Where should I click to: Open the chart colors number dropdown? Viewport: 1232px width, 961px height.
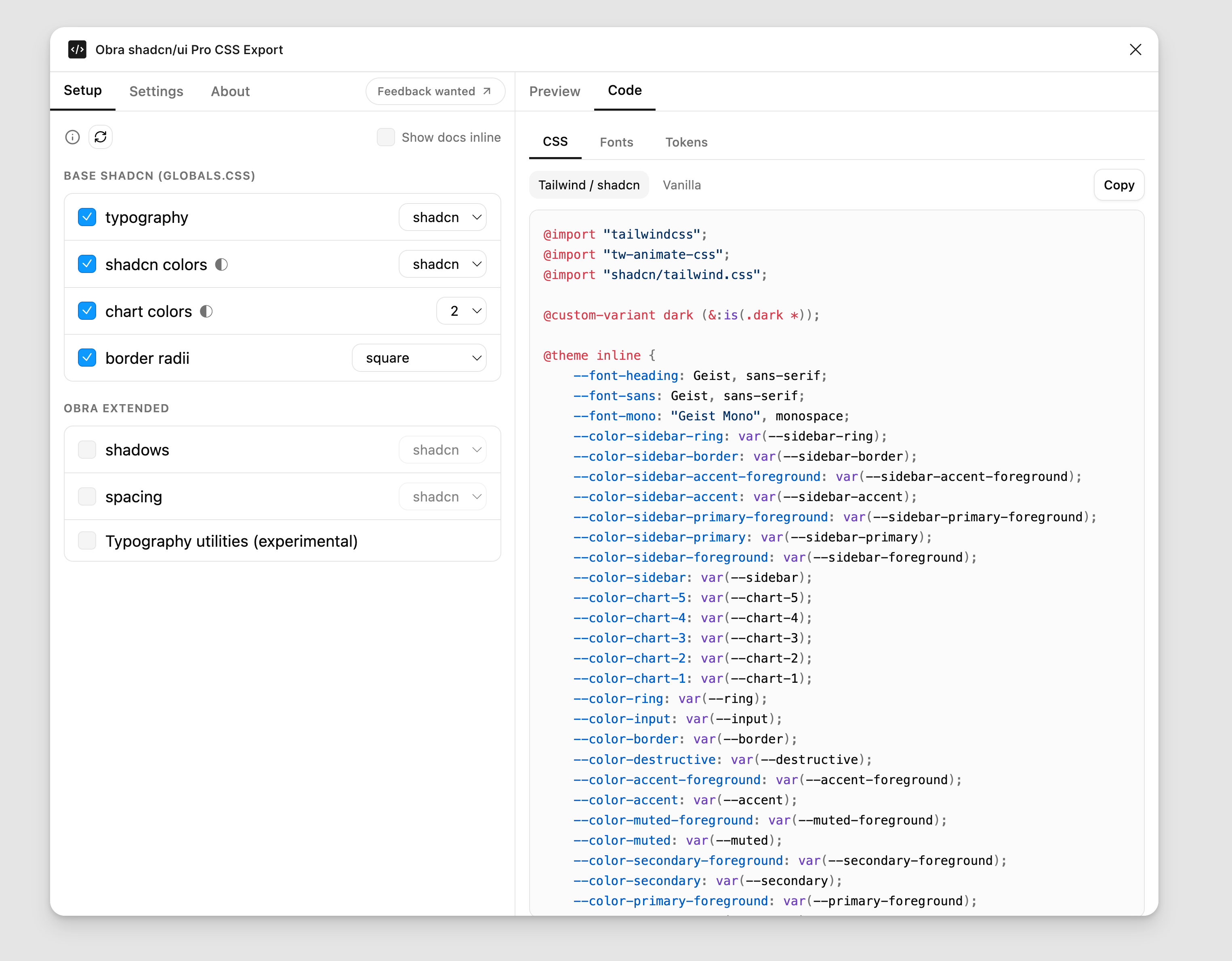[x=461, y=311]
